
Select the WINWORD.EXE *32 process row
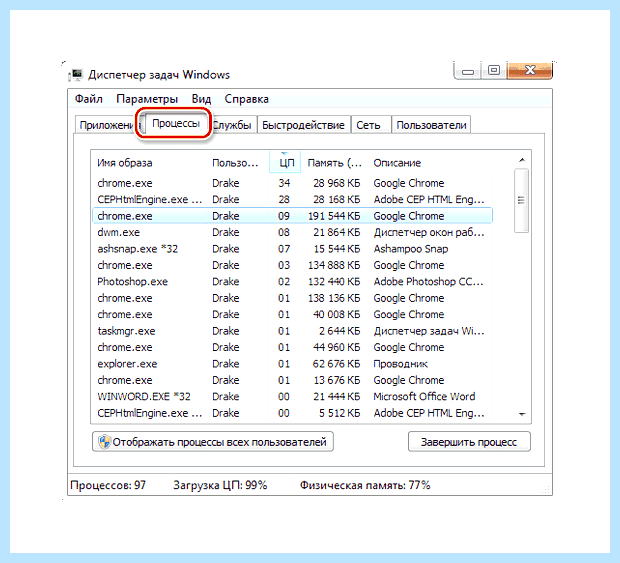tap(293, 396)
